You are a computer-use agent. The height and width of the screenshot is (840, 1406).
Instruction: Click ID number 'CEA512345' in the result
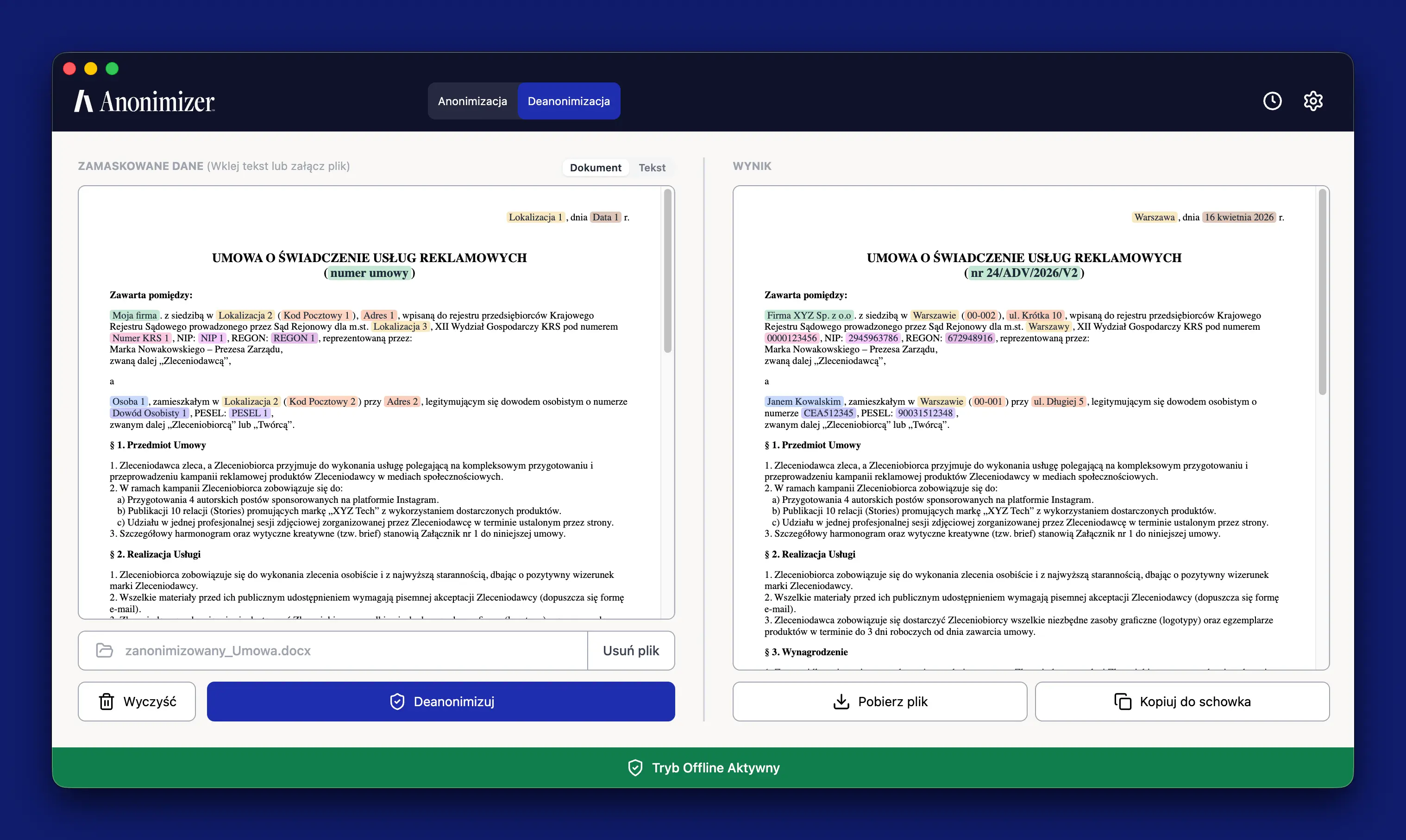tap(829, 413)
